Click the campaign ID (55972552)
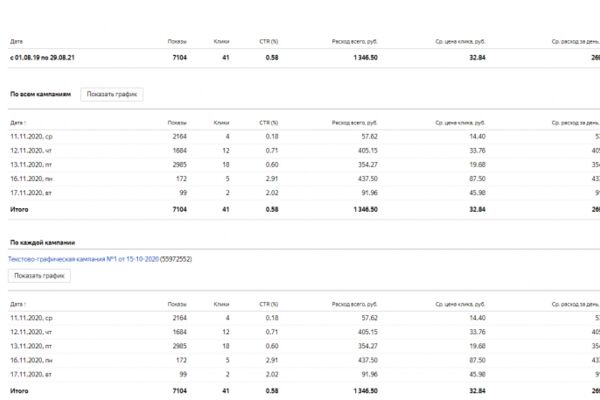This screenshot has width=600, height=400. (176, 259)
